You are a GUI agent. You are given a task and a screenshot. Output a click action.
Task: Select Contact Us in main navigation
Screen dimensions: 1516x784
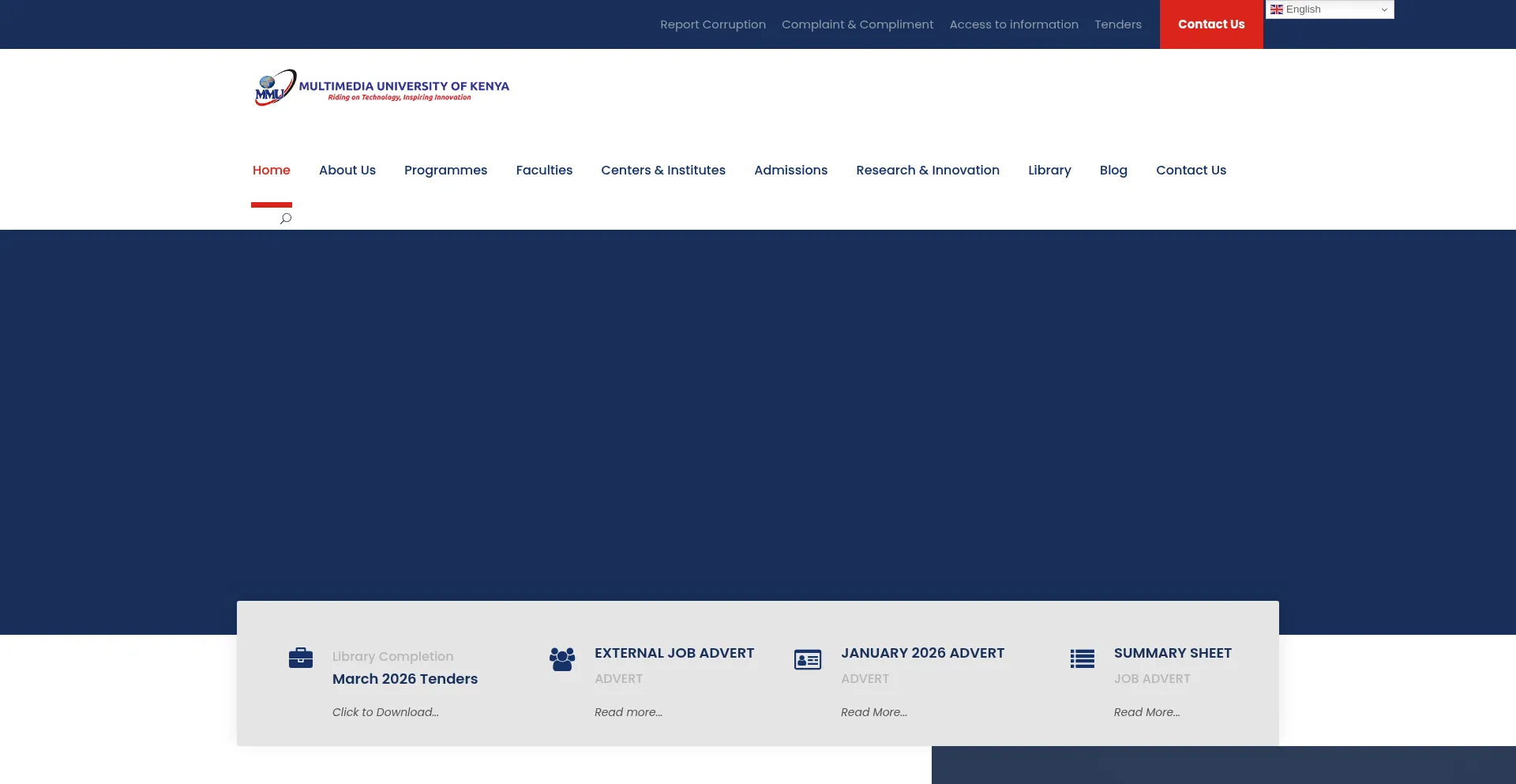click(1191, 170)
